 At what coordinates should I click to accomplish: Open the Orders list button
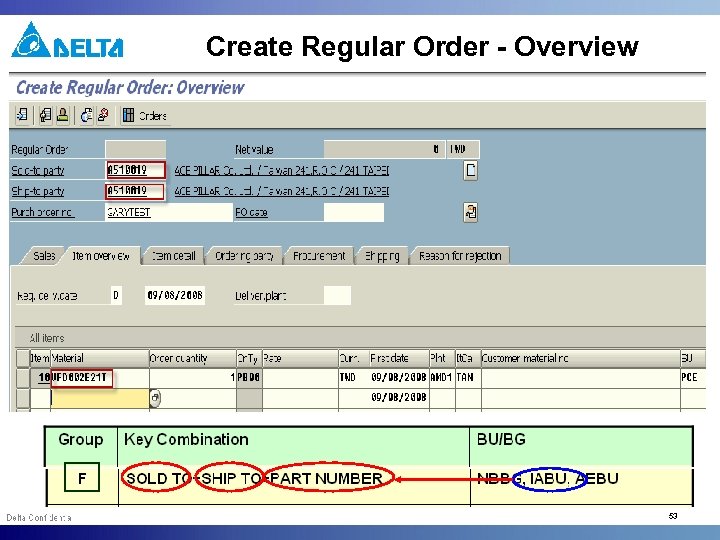144,116
